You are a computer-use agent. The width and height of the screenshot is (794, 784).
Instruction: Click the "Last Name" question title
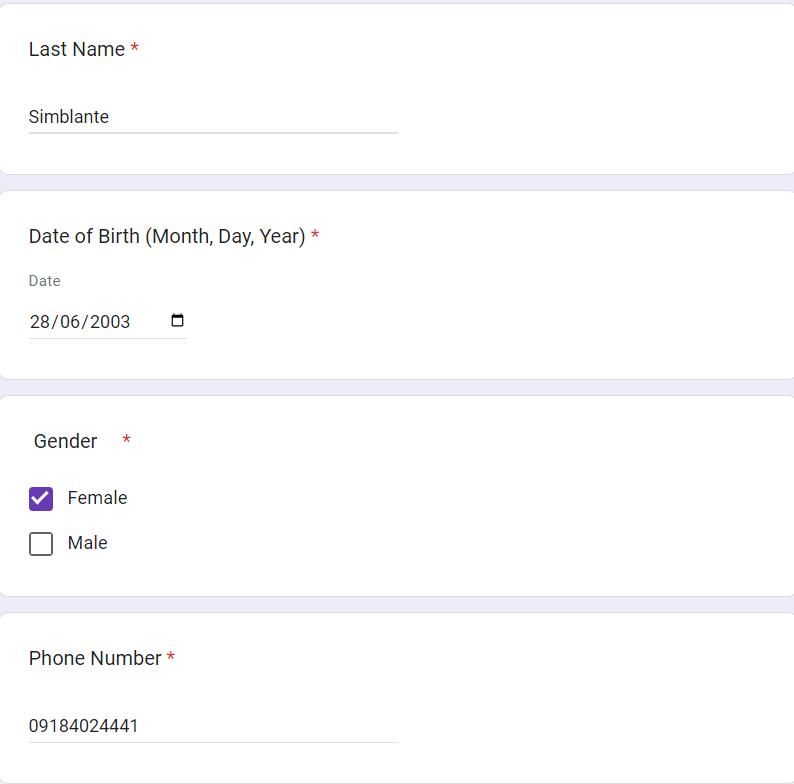tap(77, 50)
